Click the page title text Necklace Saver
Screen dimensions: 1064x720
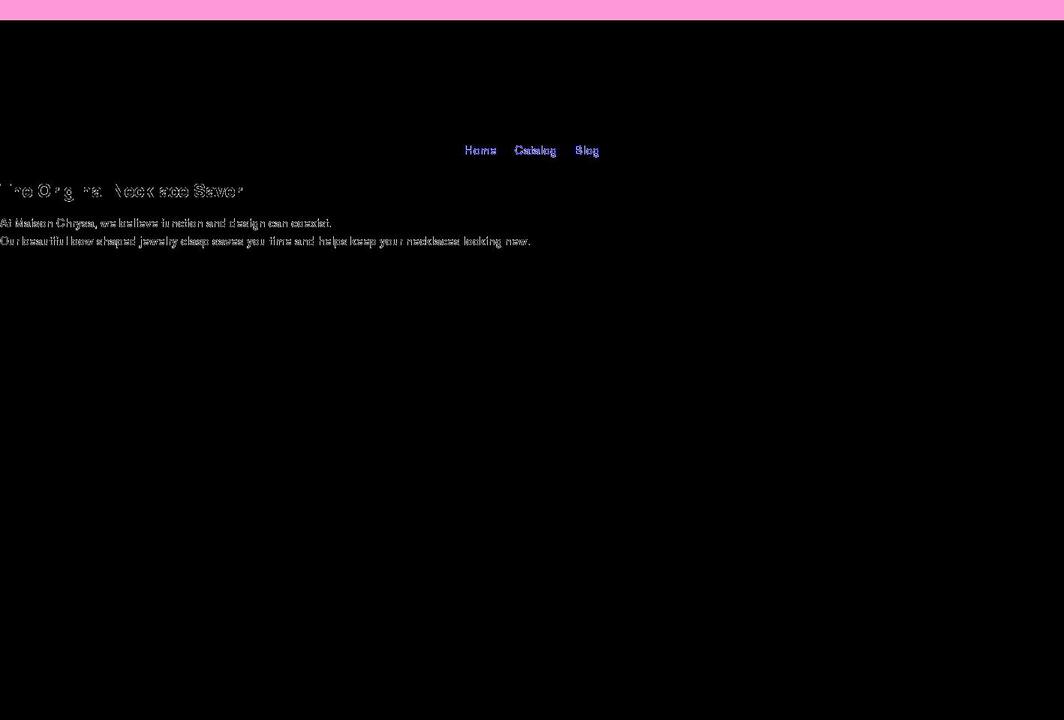click(x=177, y=190)
